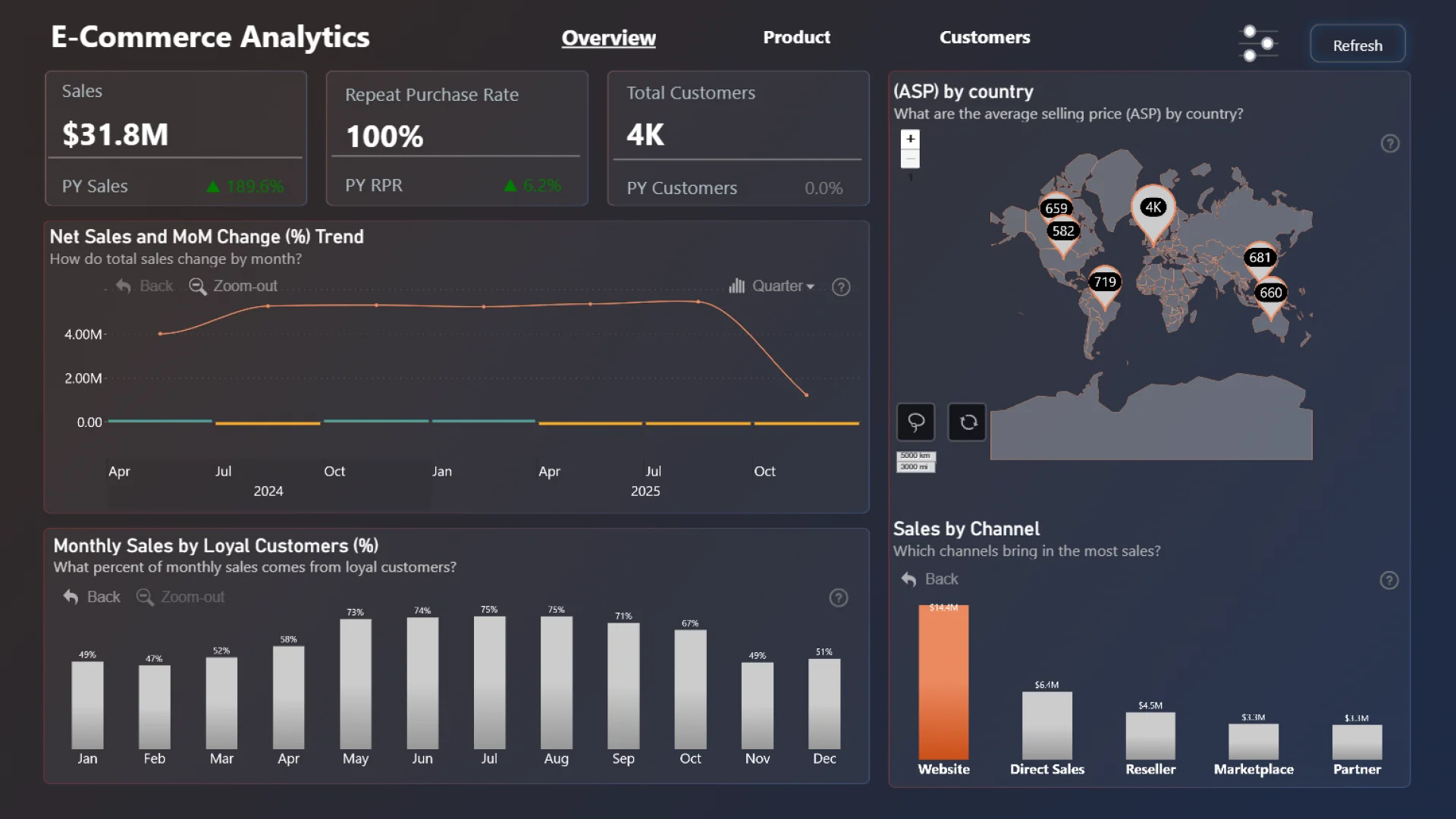The width and height of the screenshot is (1456, 819).
Task: Select the 719 map pin marker
Action: click(1104, 283)
